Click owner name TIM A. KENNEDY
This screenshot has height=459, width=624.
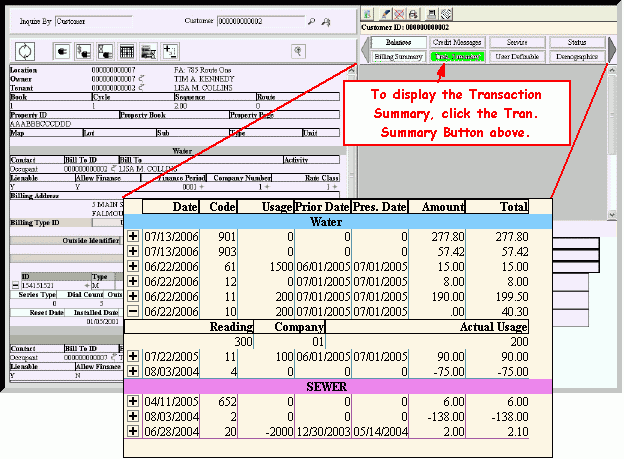point(204,79)
